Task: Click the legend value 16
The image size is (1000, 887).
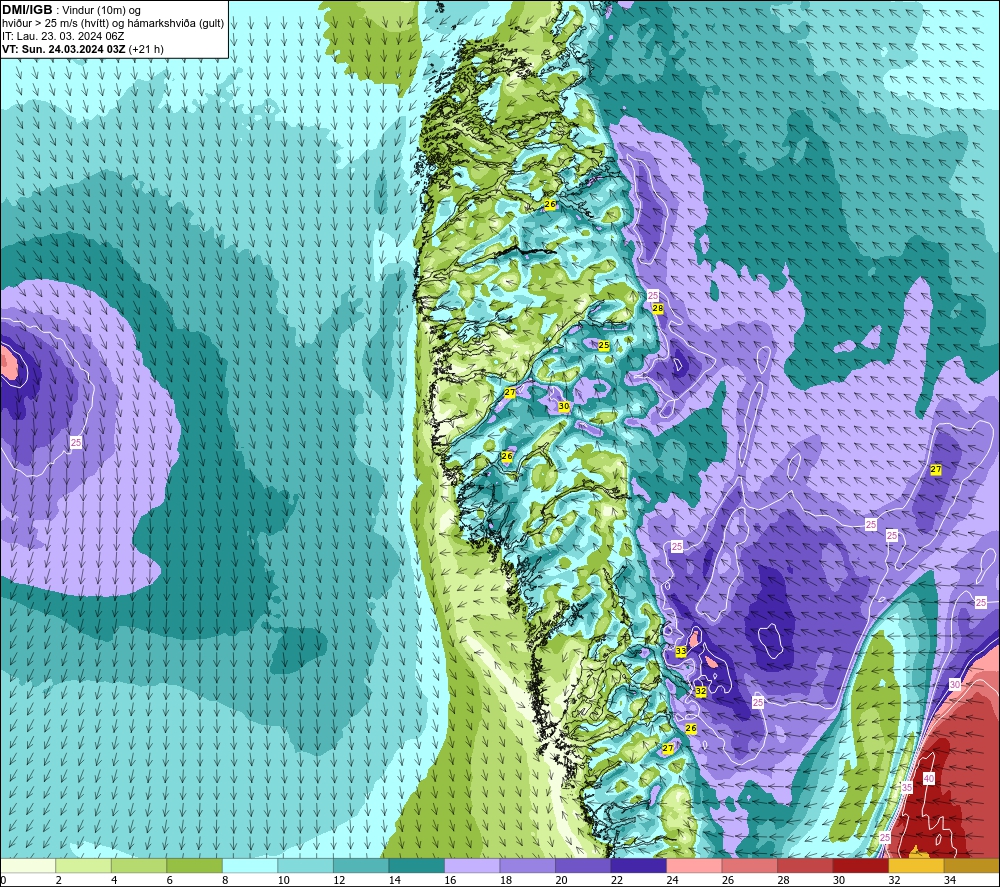Action: 450,880
